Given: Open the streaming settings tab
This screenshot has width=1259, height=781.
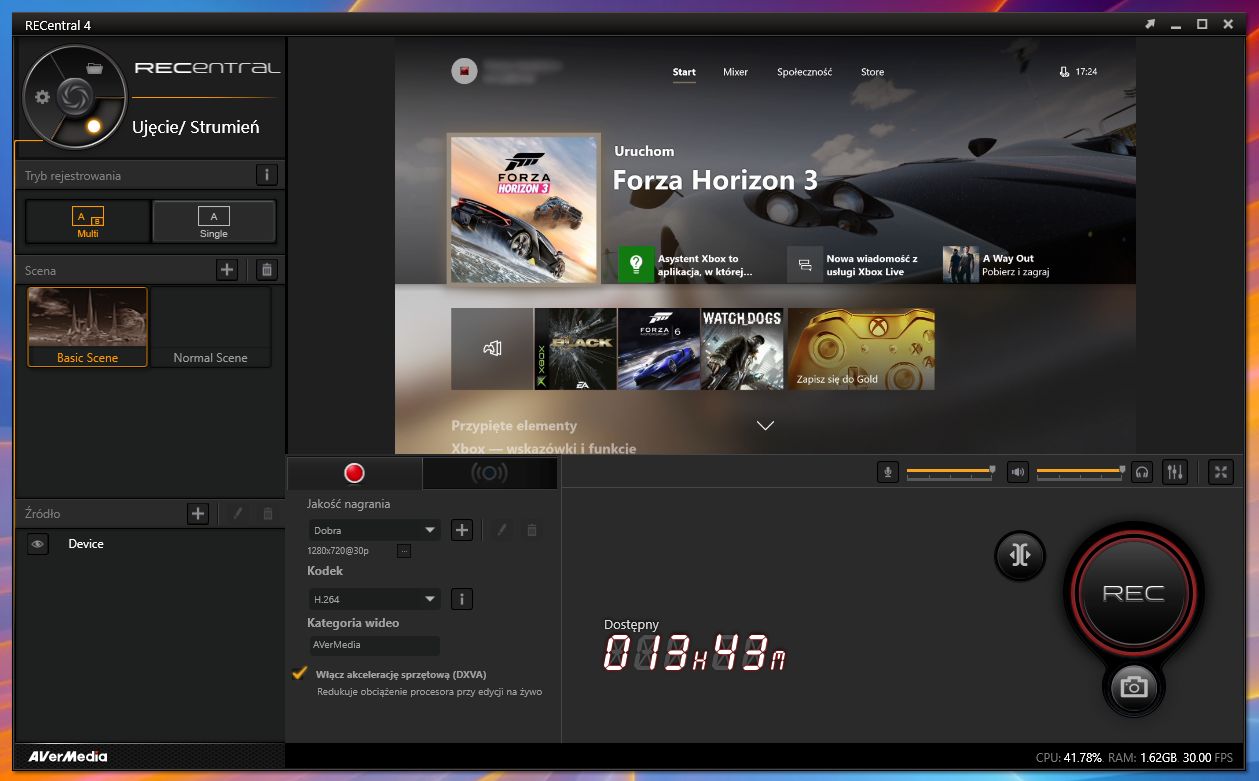Looking at the screenshot, I should 489,473.
